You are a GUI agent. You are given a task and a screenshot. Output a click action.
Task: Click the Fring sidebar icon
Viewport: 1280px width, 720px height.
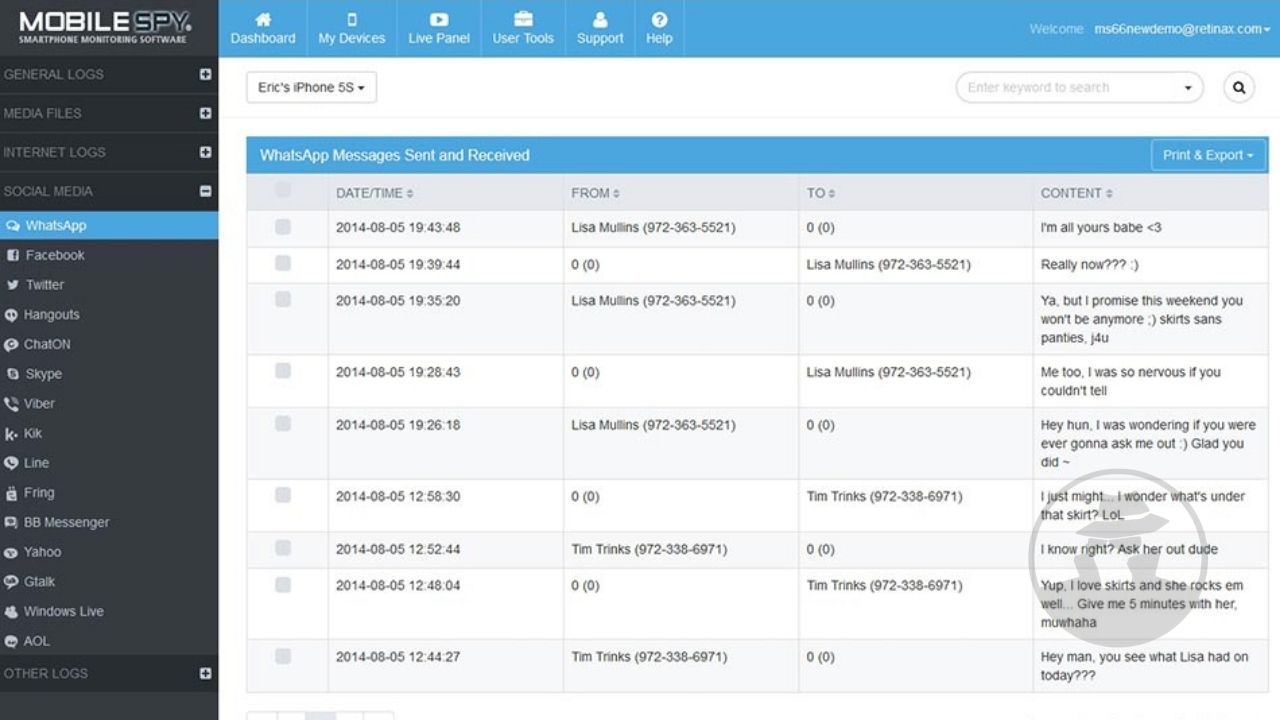[x=12, y=493]
